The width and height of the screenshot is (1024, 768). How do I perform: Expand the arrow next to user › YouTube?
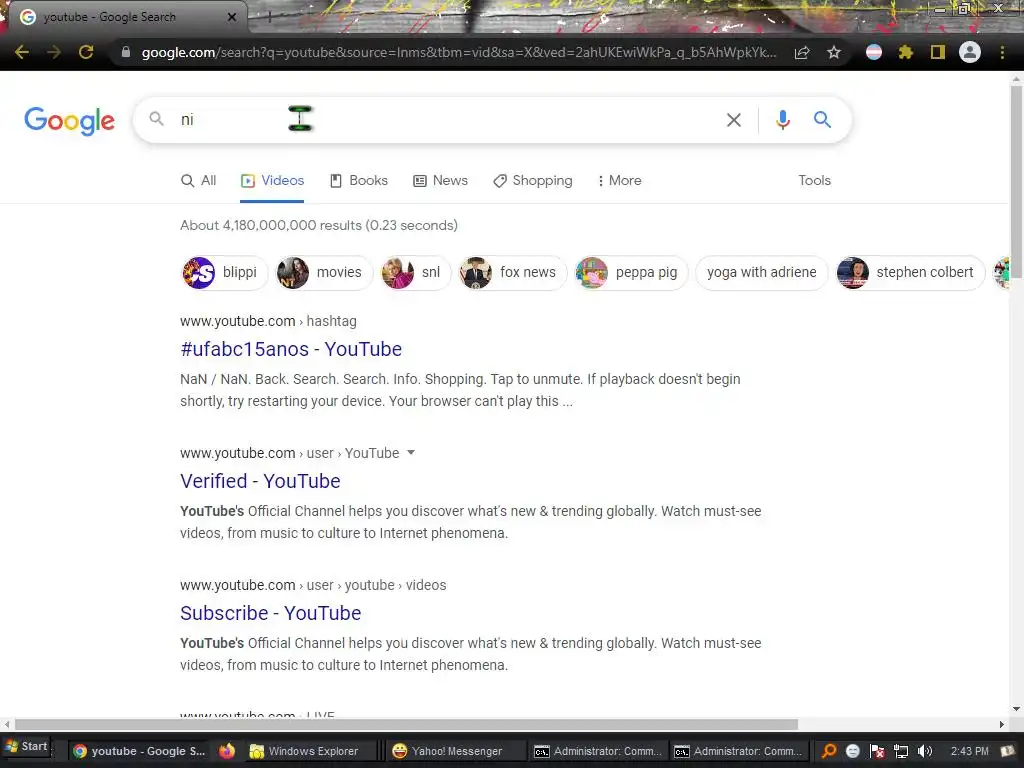point(411,453)
